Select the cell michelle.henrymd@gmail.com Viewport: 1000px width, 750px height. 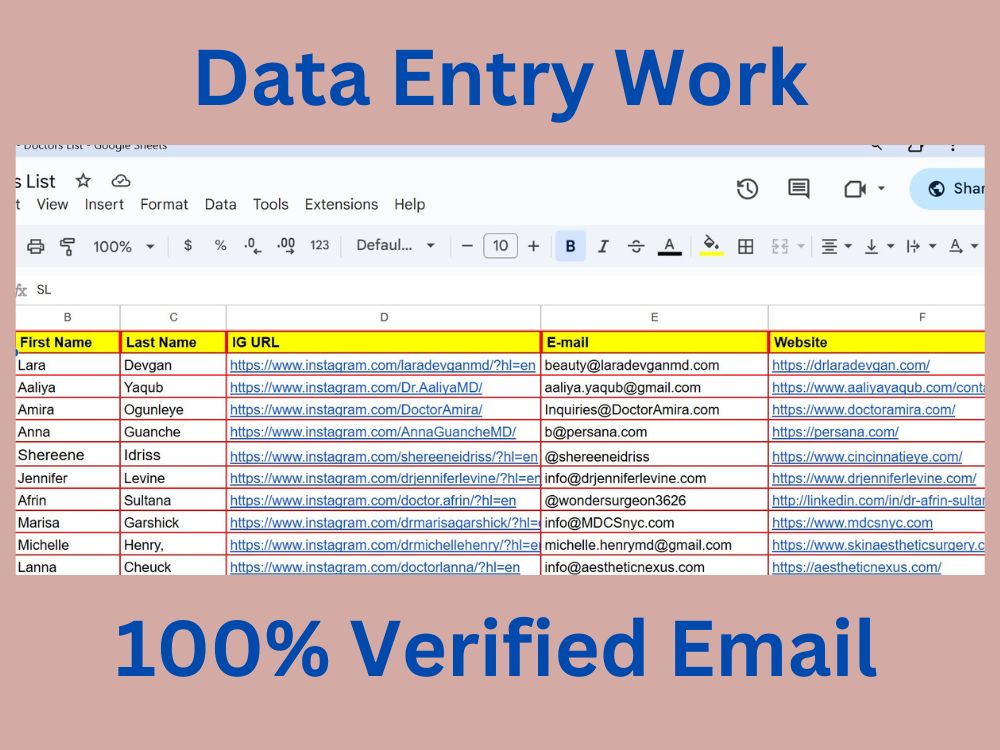[x=654, y=545]
